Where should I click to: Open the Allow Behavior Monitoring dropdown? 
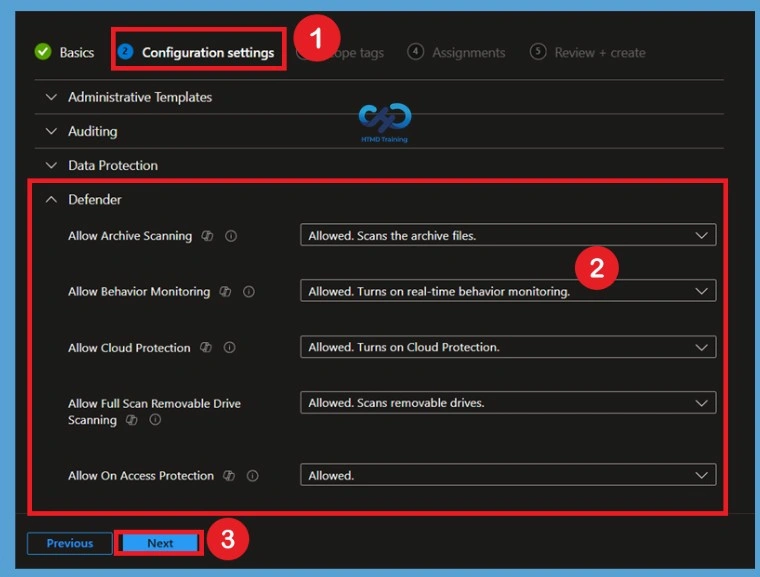coord(508,291)
